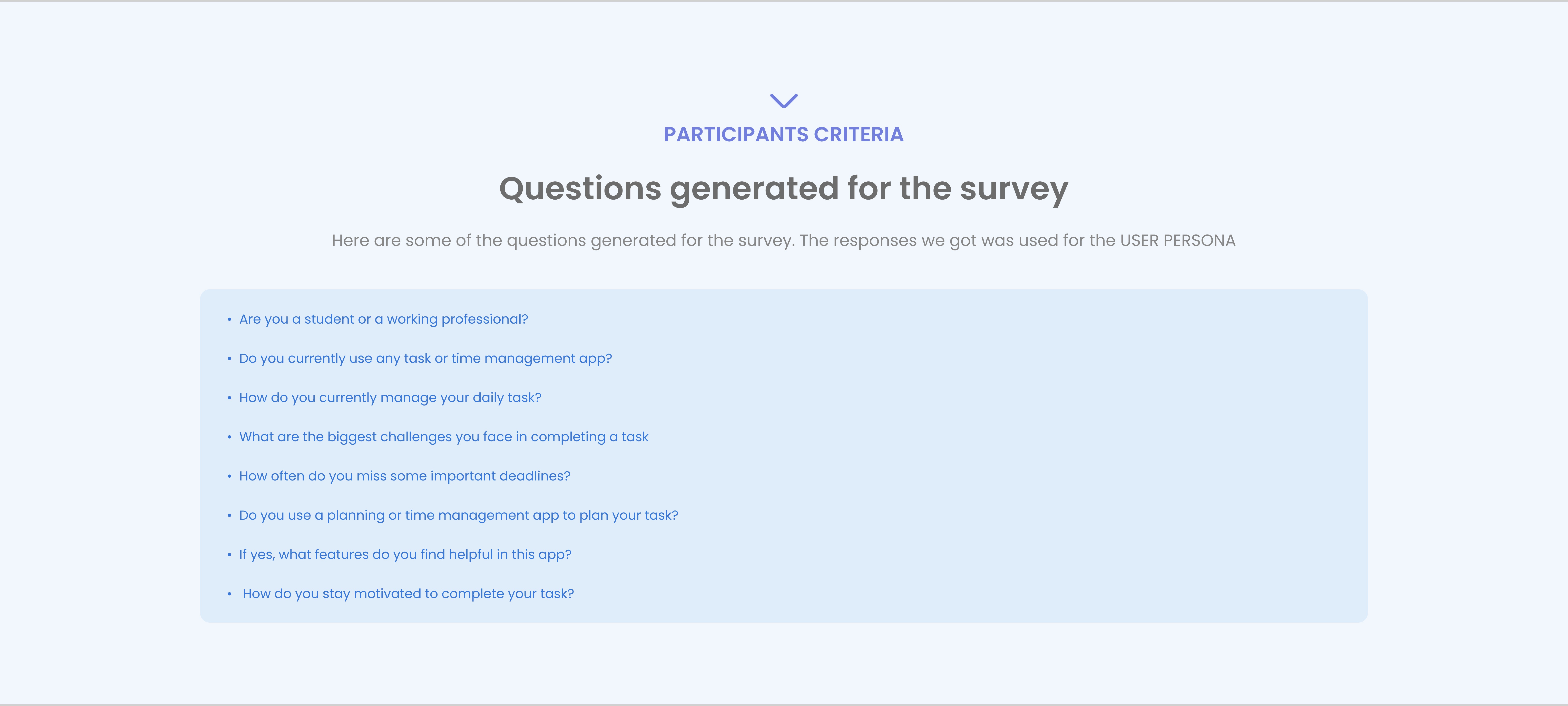This screenshot has width=1568, height=706.
Task: Click bullet before daily task question
Action: pyautogui.click(x=229, y=398)
